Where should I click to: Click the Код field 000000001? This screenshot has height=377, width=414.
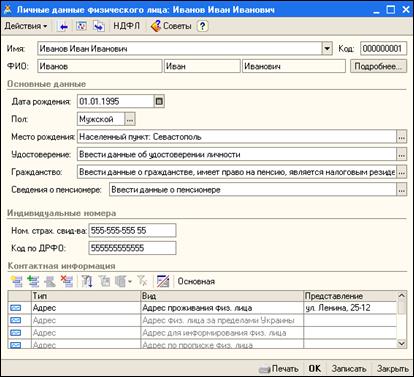click(383, 49)
